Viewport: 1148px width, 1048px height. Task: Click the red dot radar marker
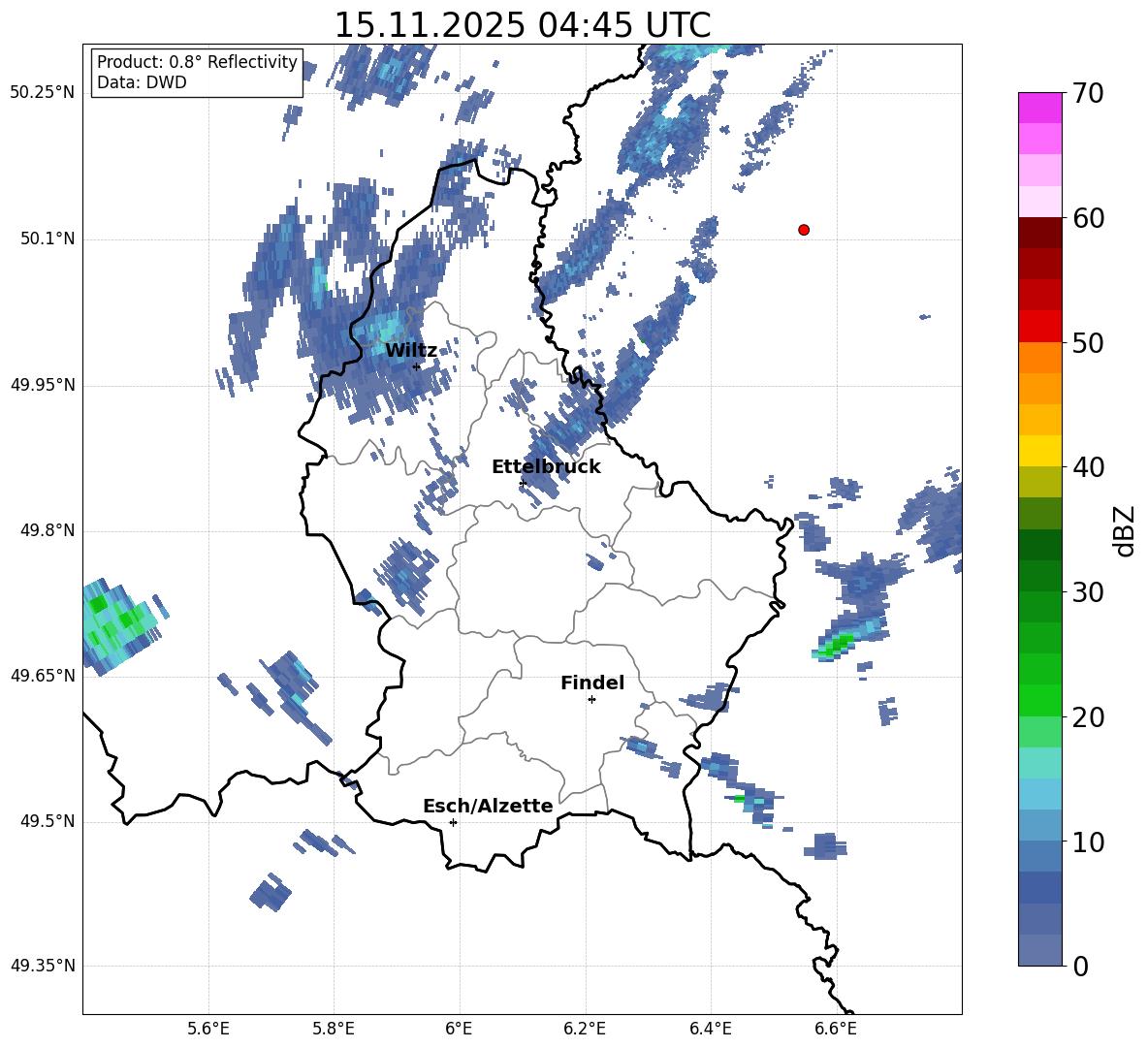point(803,230)
